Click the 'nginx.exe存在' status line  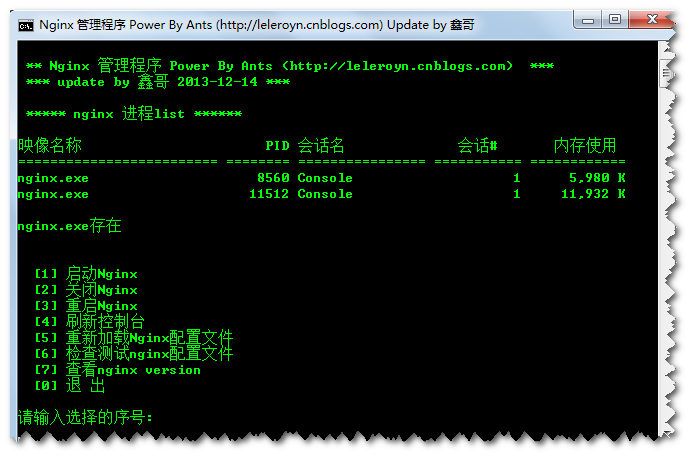[69, 226]
